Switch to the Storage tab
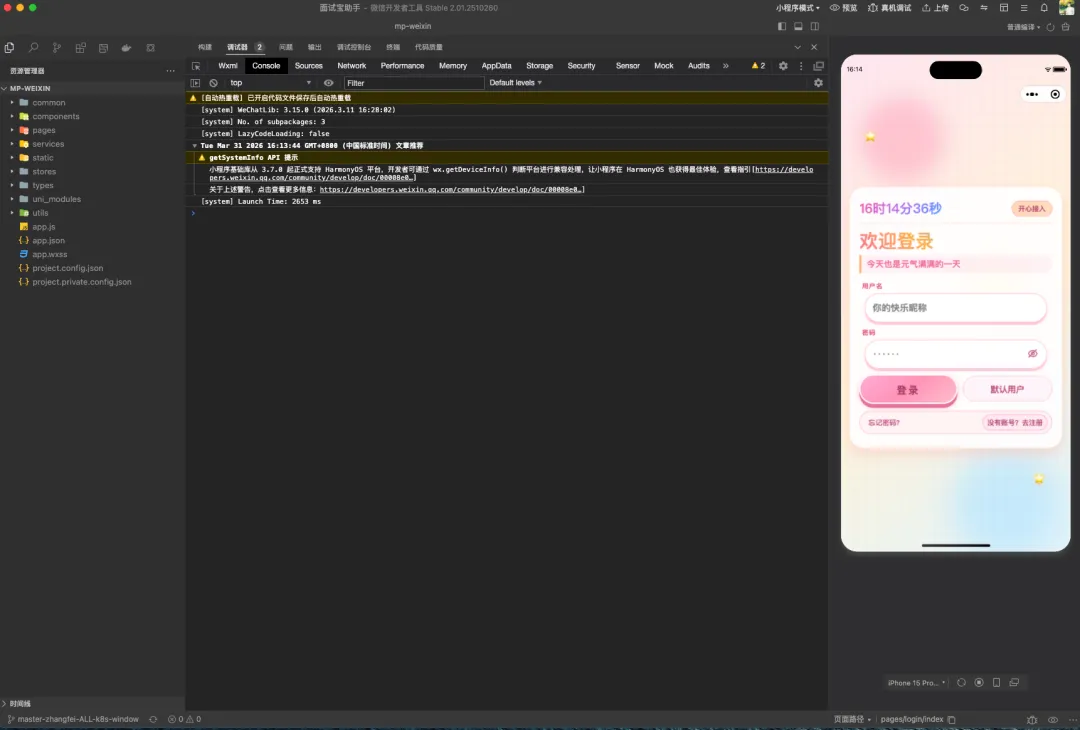The height and width of the screenshot is (730, 1080). coord(539,66)
